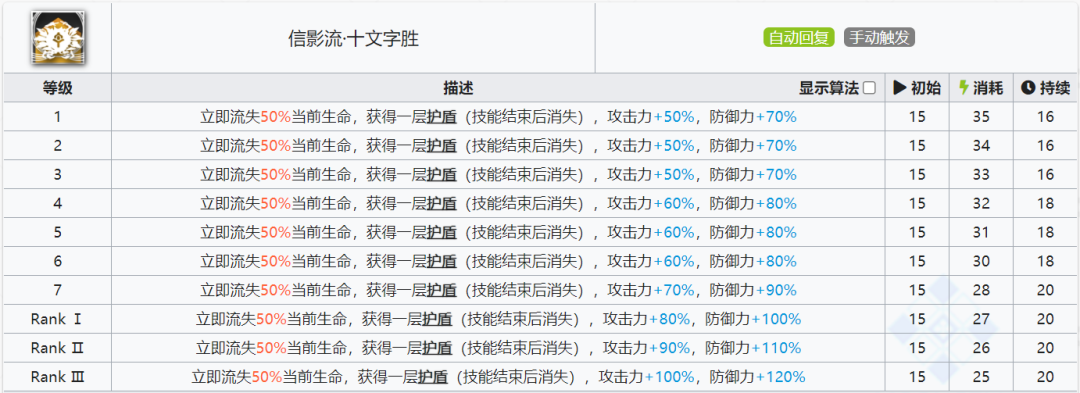Click duration value 20 in Rank Ⅱ row

[1046, 348]
